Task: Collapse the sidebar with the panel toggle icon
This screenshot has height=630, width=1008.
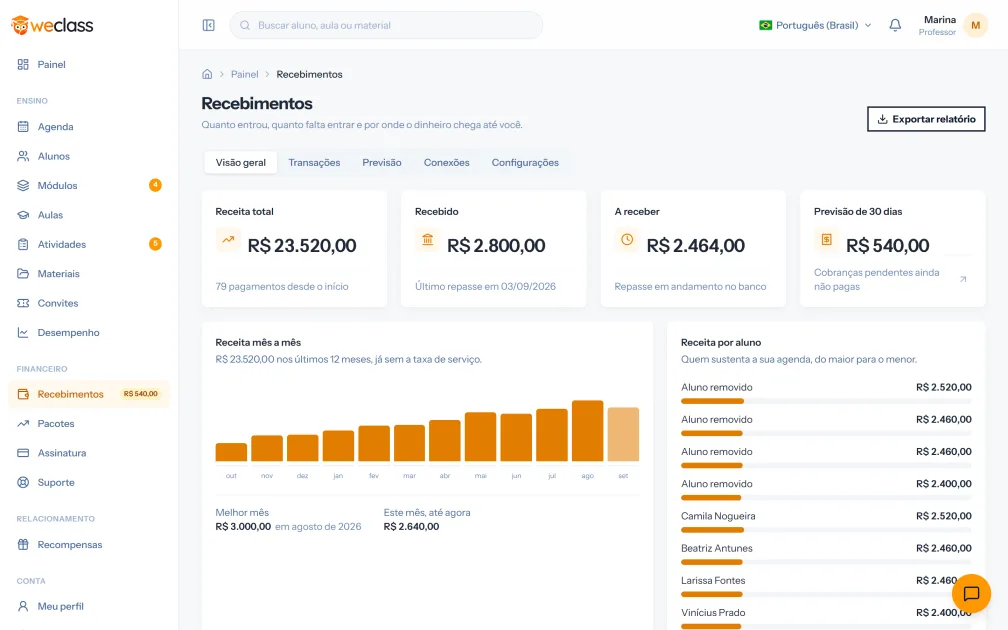Action: click(208, 25)
